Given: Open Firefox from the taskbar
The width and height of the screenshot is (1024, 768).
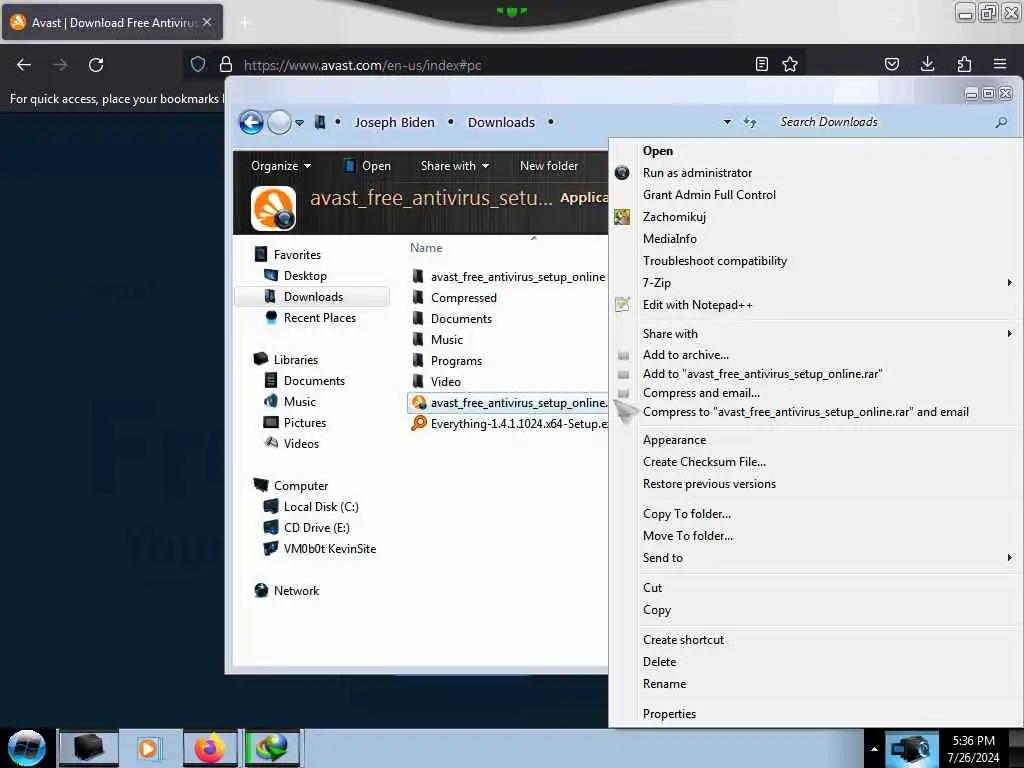Looking at the screenshot, I should point(210,748).
